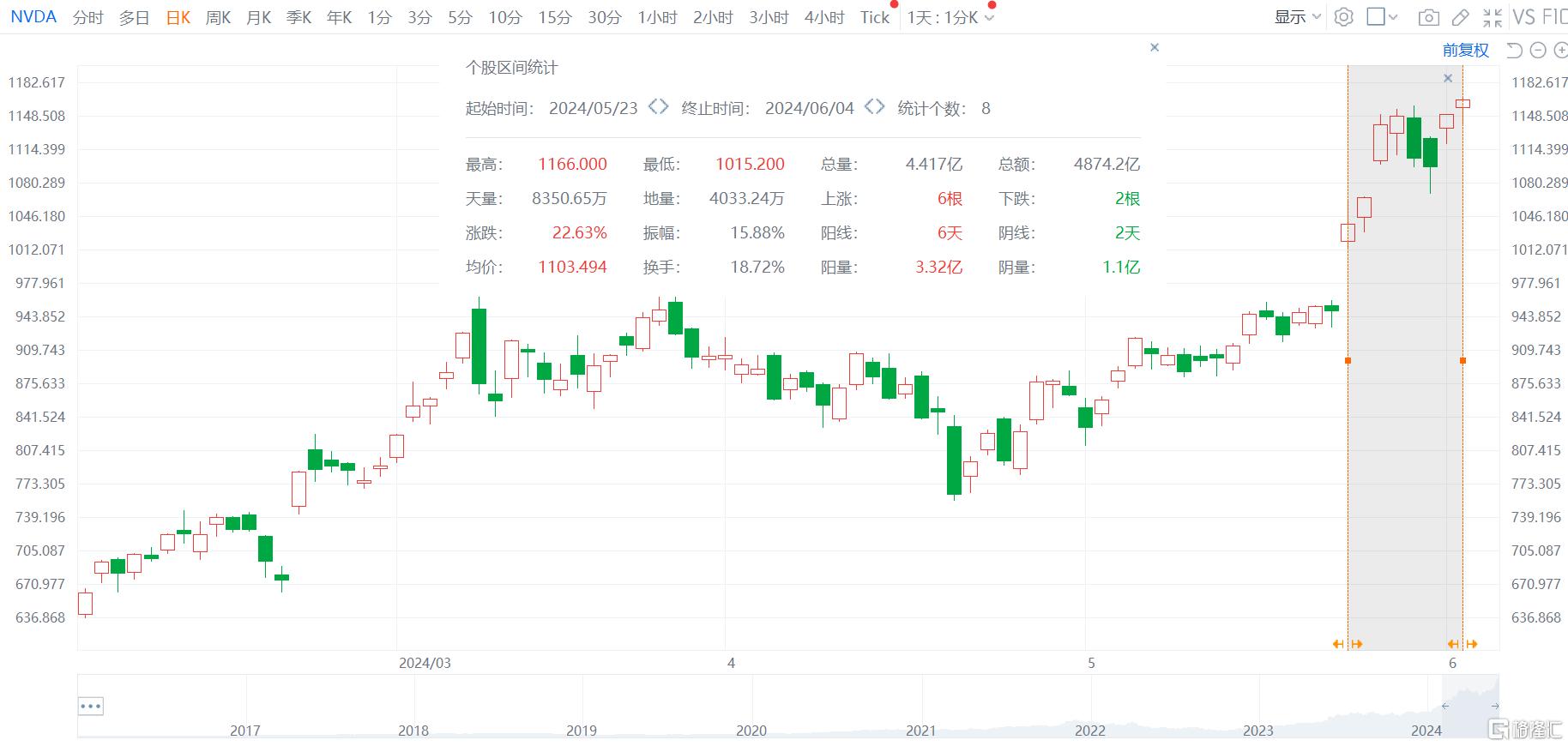Switch to the 30分 timeframe

point(604,17)
